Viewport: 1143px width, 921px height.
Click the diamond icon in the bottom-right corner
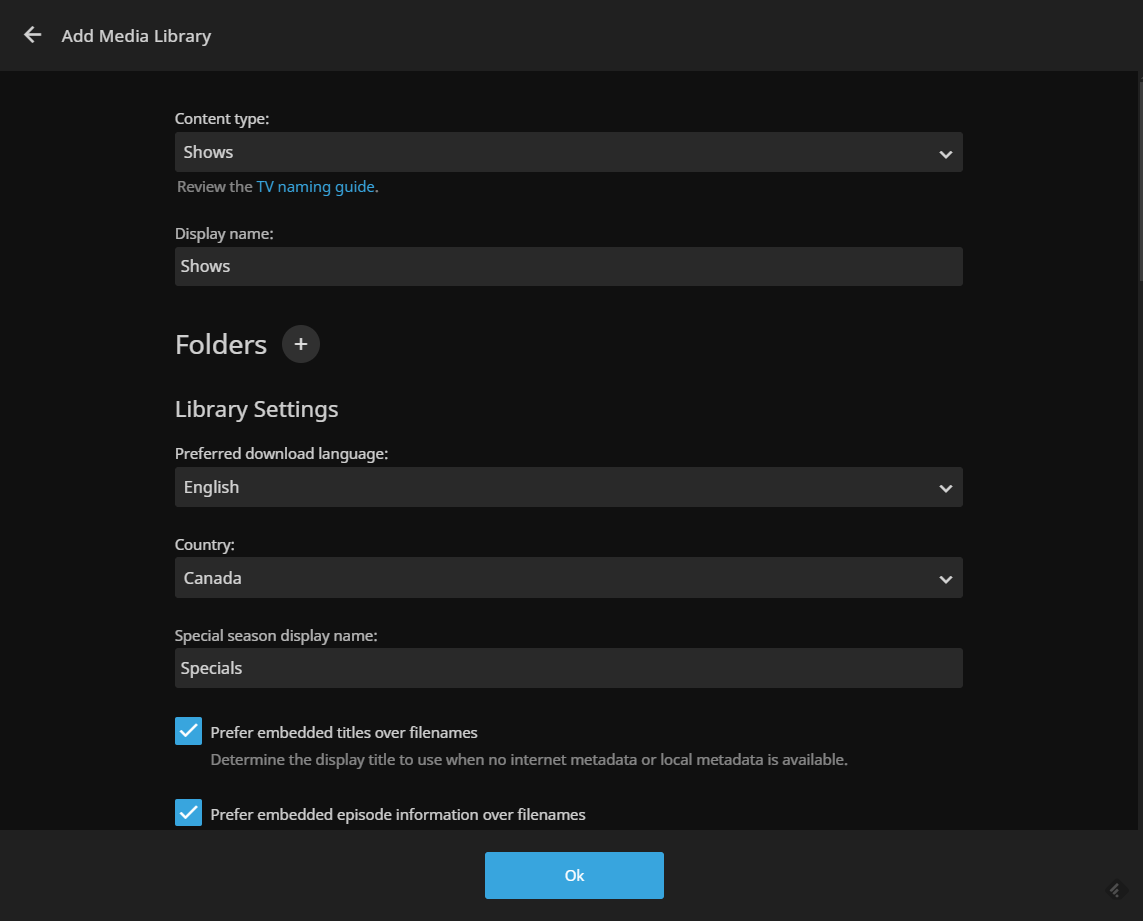click(x=1117, y=889)
